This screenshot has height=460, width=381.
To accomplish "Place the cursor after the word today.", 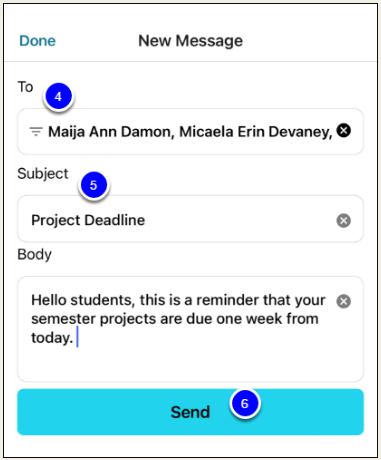I will (x=75, y=338).
